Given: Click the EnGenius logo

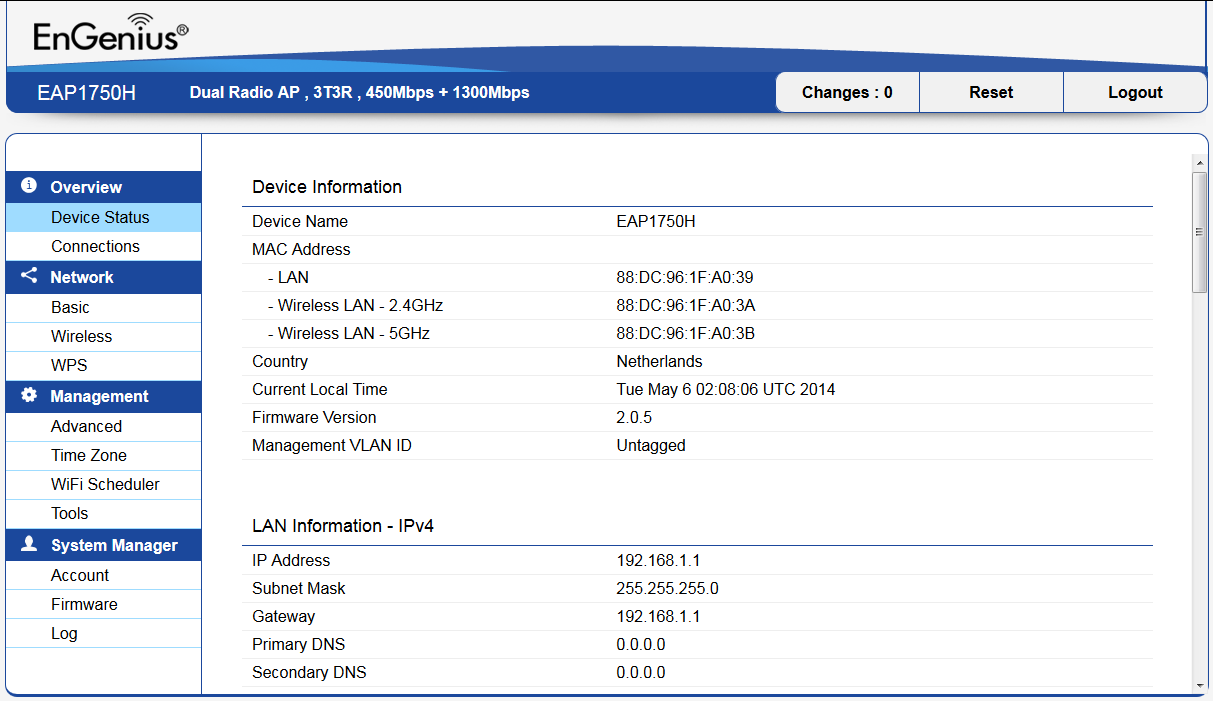Looking at the screenshot, I should click(x=110, y=33).
